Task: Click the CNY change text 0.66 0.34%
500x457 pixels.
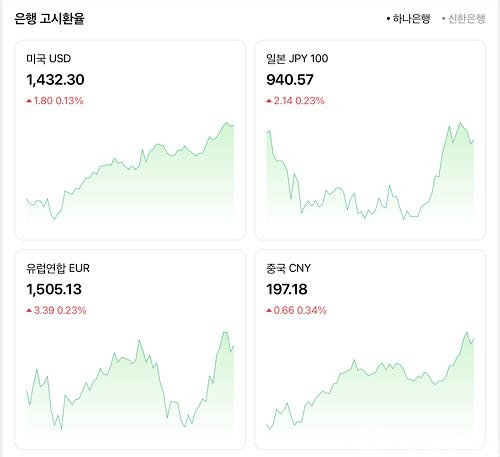Action: (x=300, y=310)
